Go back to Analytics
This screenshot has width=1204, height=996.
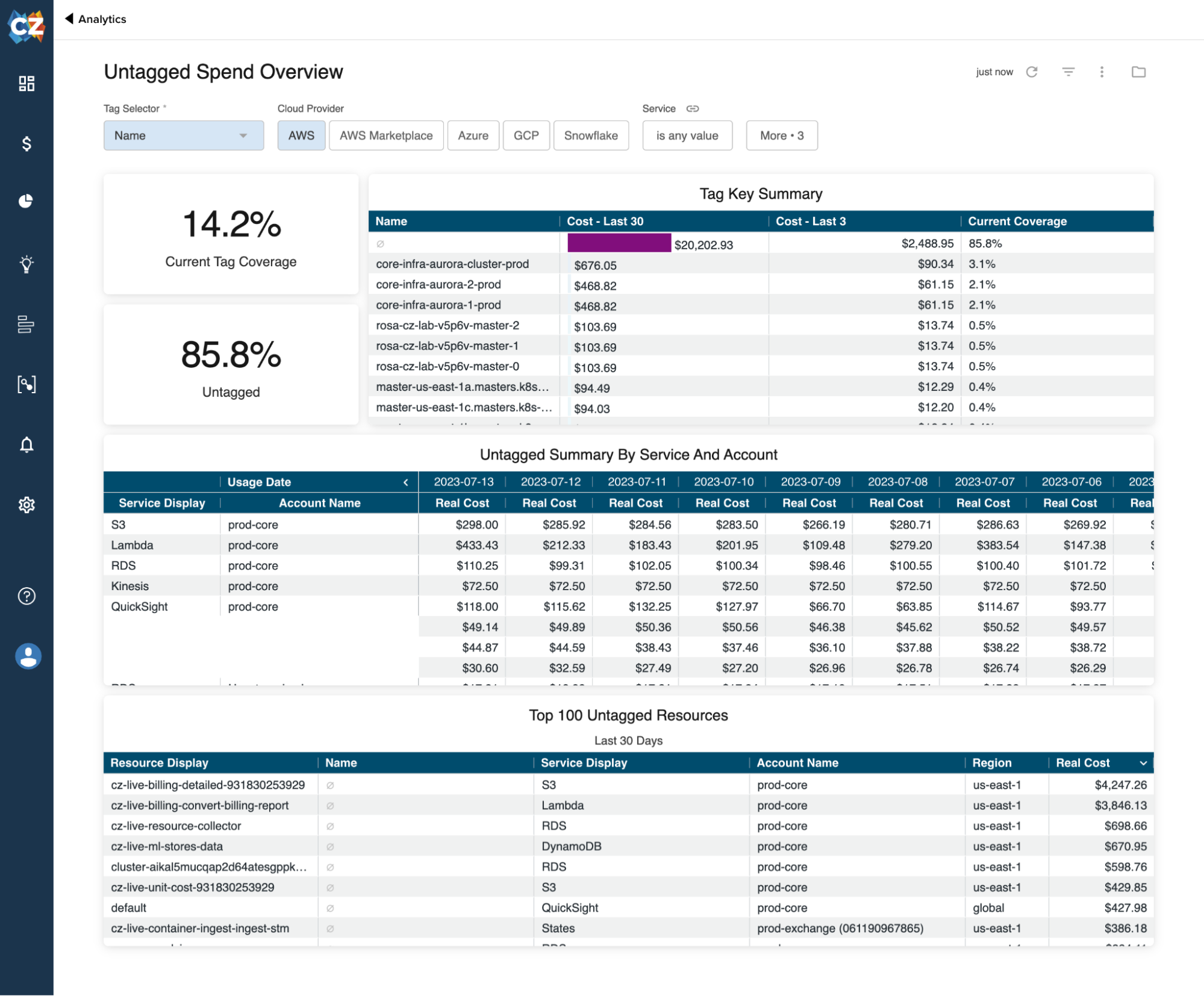pyautogui.click(x=96, y=19)
